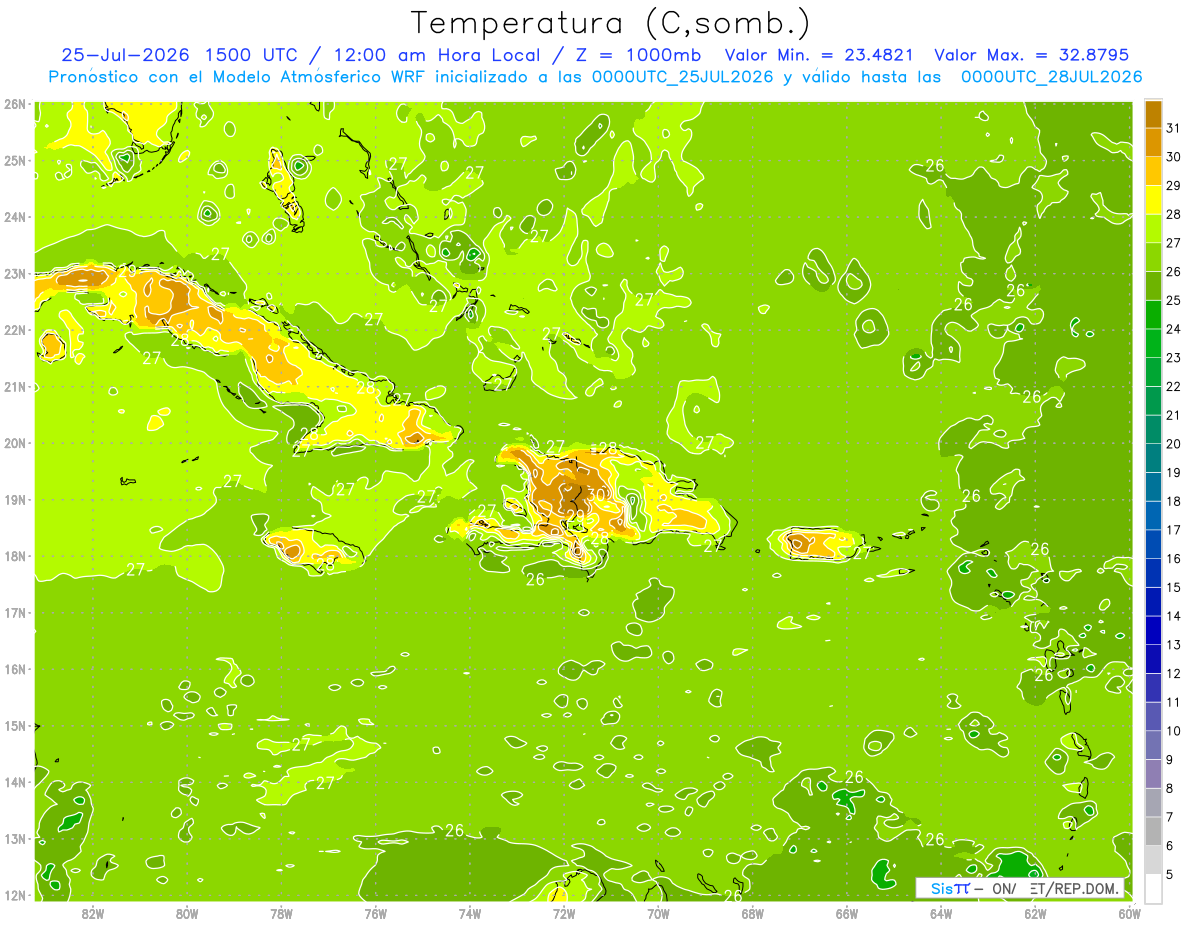Click the green swatch between legend 26 and 27
The height and width of the screenshot is (927, 1200).
tap(1153, 257)
